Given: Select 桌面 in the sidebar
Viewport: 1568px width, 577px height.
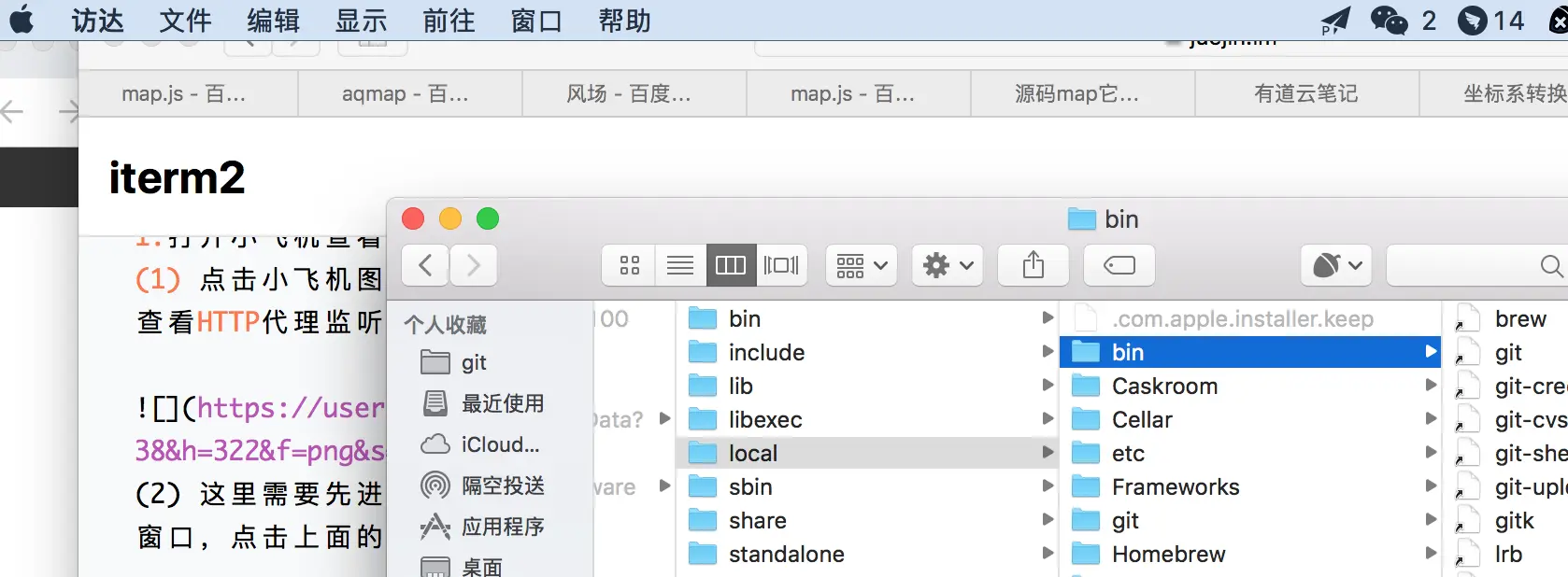Looking at the screenshot, I should click(x=463, y=566).
